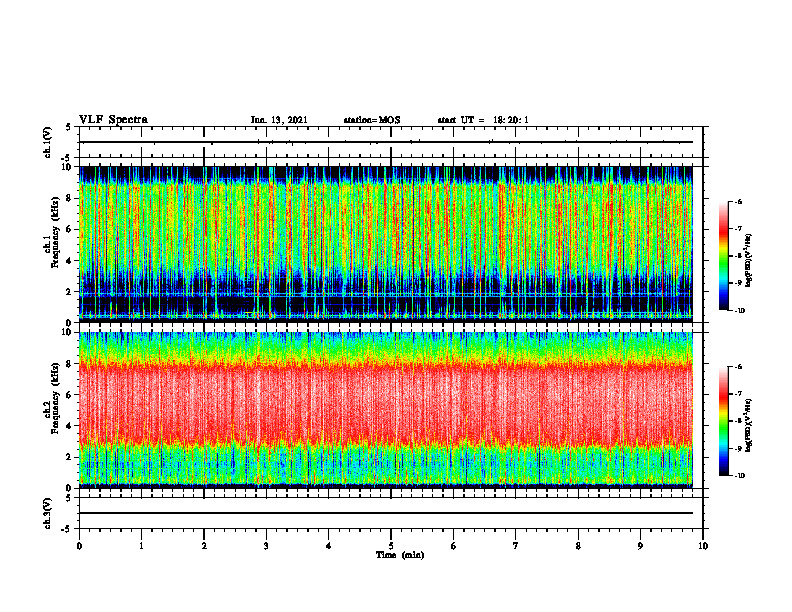This screenshot has height=612, width=792.
Task: Click the ch.3 voltage trace panel
Action: pyautogui.click(x=391, y=513)
